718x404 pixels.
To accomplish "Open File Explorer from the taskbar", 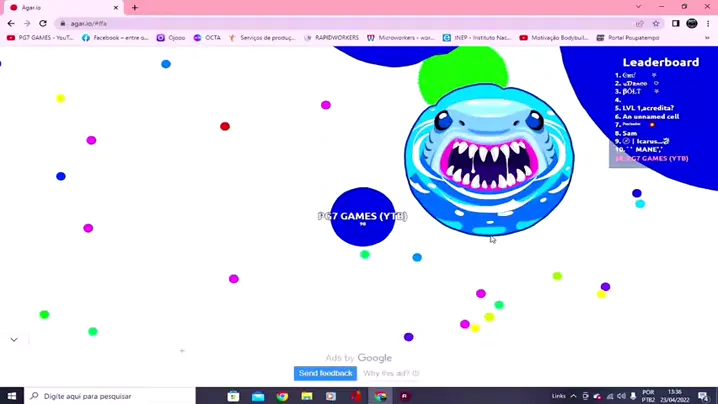I will click(307, 396).
